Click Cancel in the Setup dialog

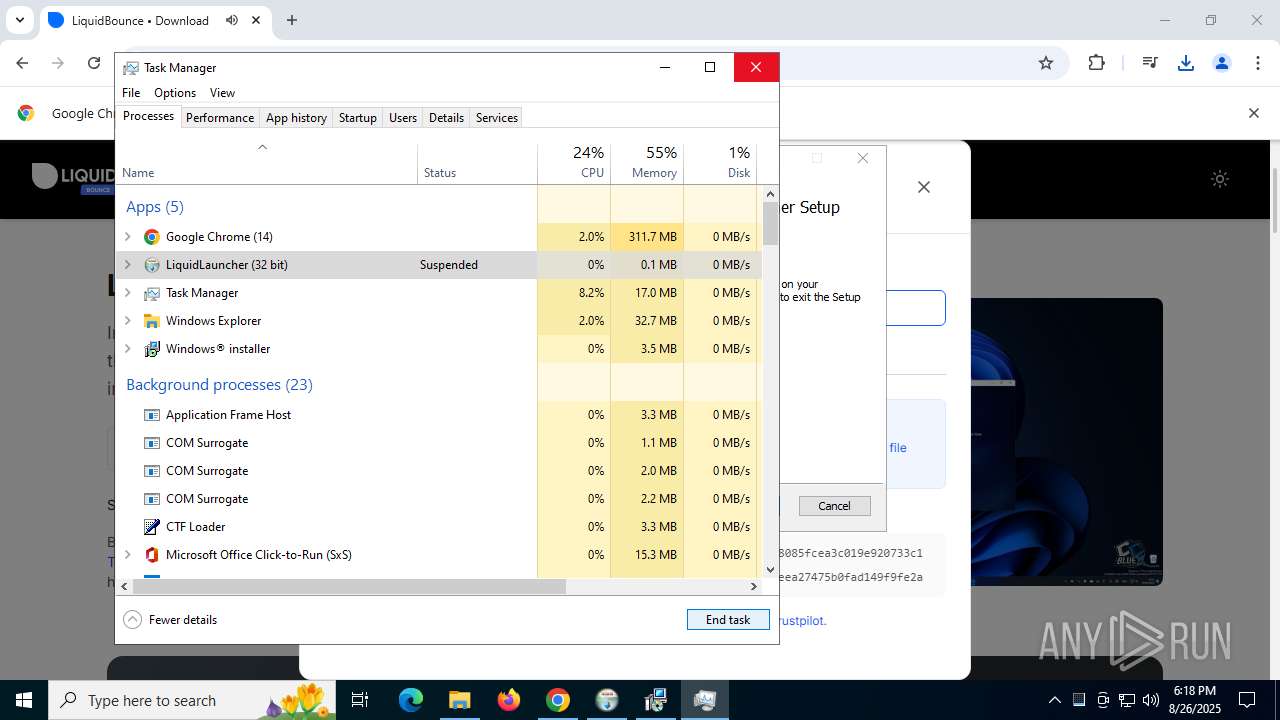click(834, 506)
